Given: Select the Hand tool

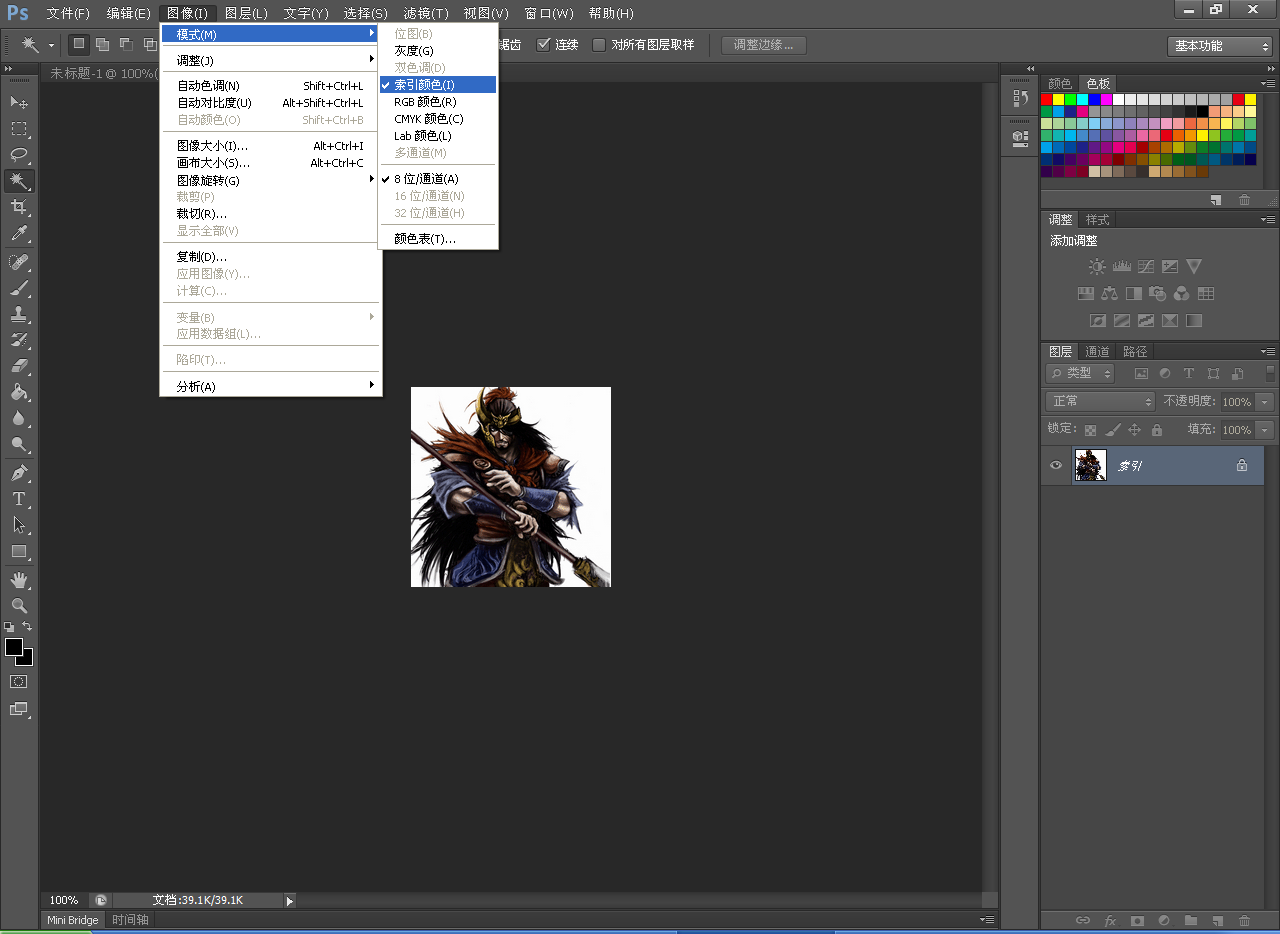Looking at the screenshot, I should 19,580.
